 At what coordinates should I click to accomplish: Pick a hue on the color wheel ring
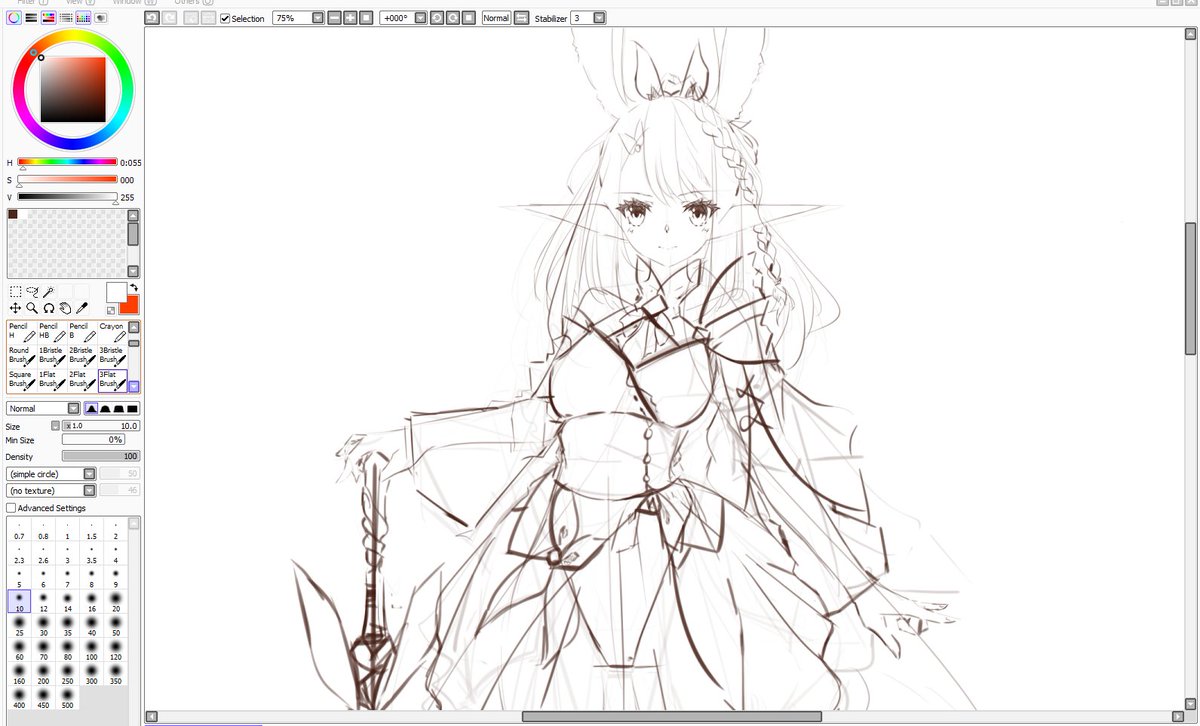(73, 35)
